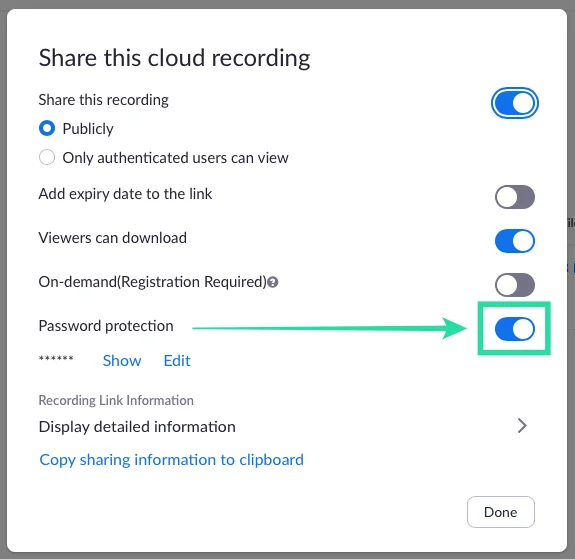This screenshot has height=559, width=575.
Task: Click the Viewers can download label
Action: click(x=113, y=238)
